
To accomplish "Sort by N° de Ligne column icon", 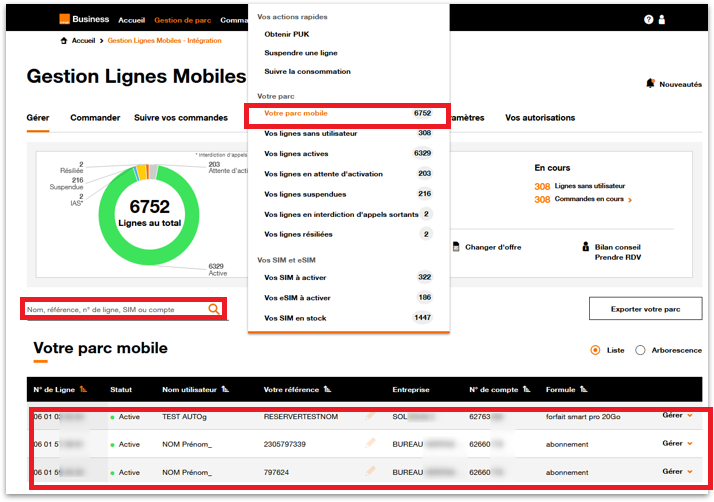I will coord(84,389).
